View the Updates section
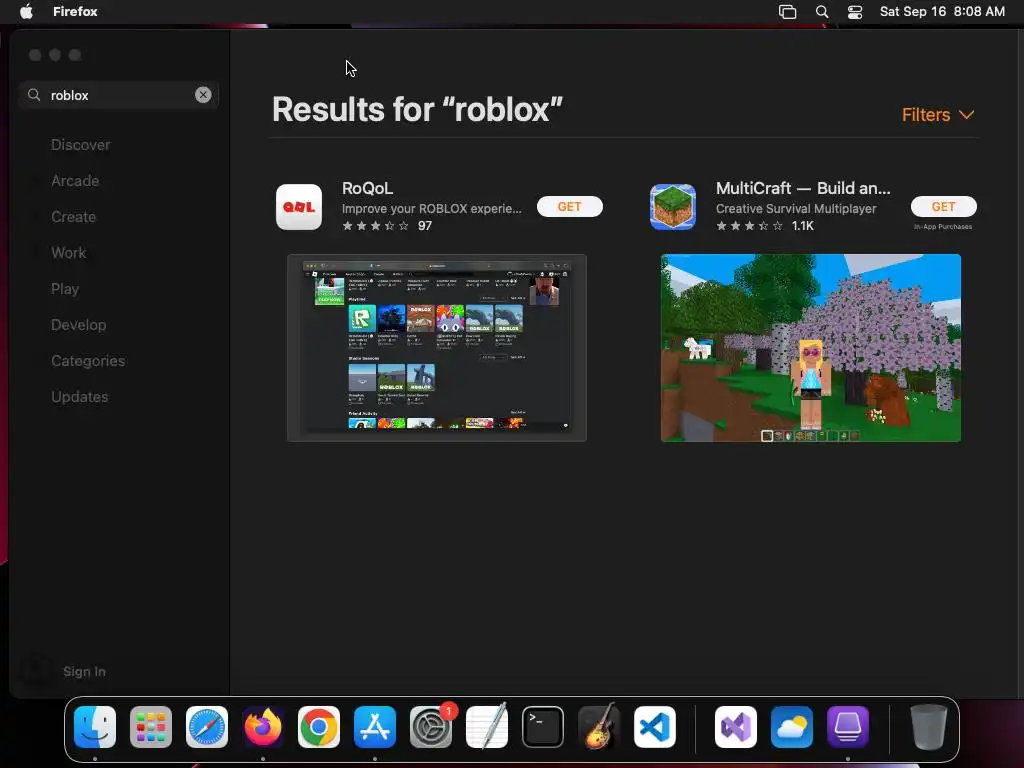This screenshot has width=1024, height=768. point(80,396)
